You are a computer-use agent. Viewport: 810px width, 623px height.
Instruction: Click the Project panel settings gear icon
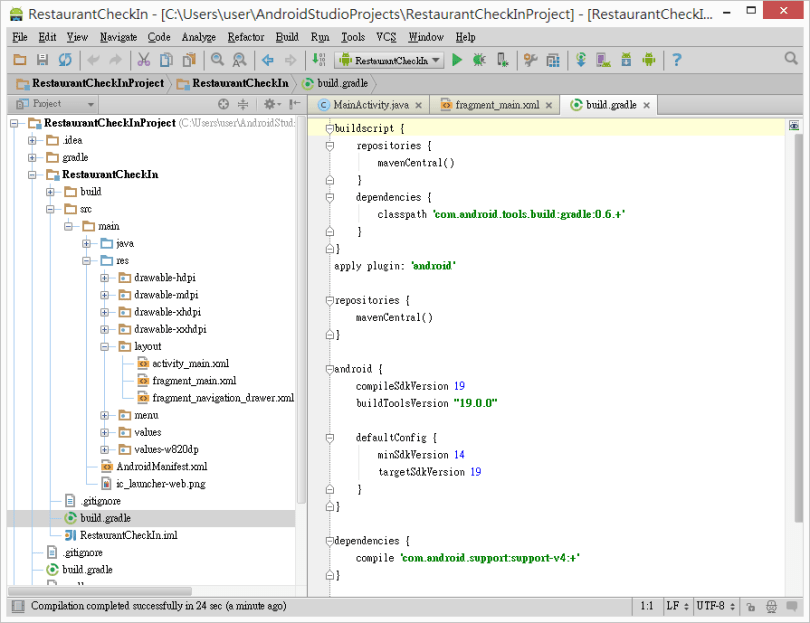click(269, 104)
